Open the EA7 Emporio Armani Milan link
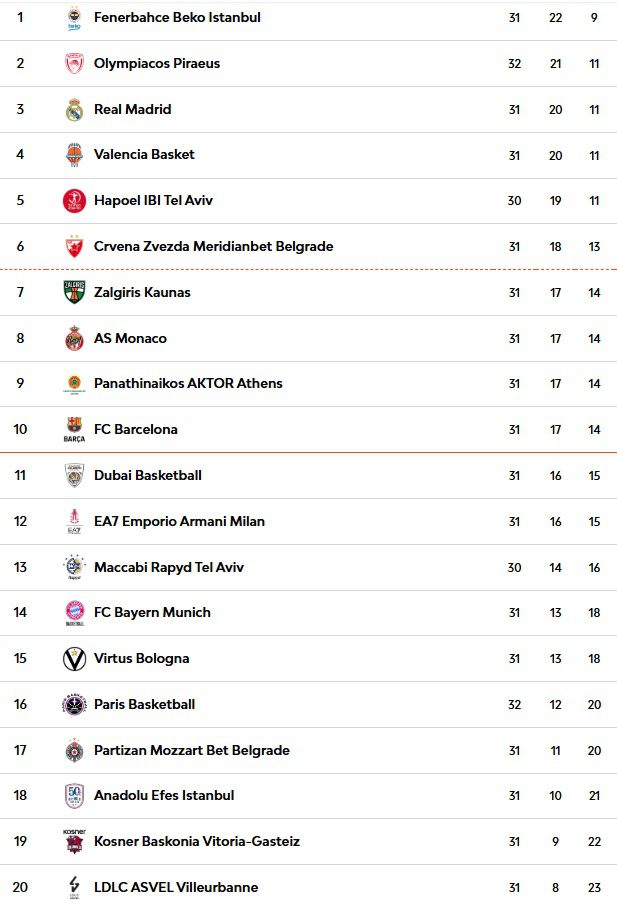 pyautogui.click(x=179, y=521)
